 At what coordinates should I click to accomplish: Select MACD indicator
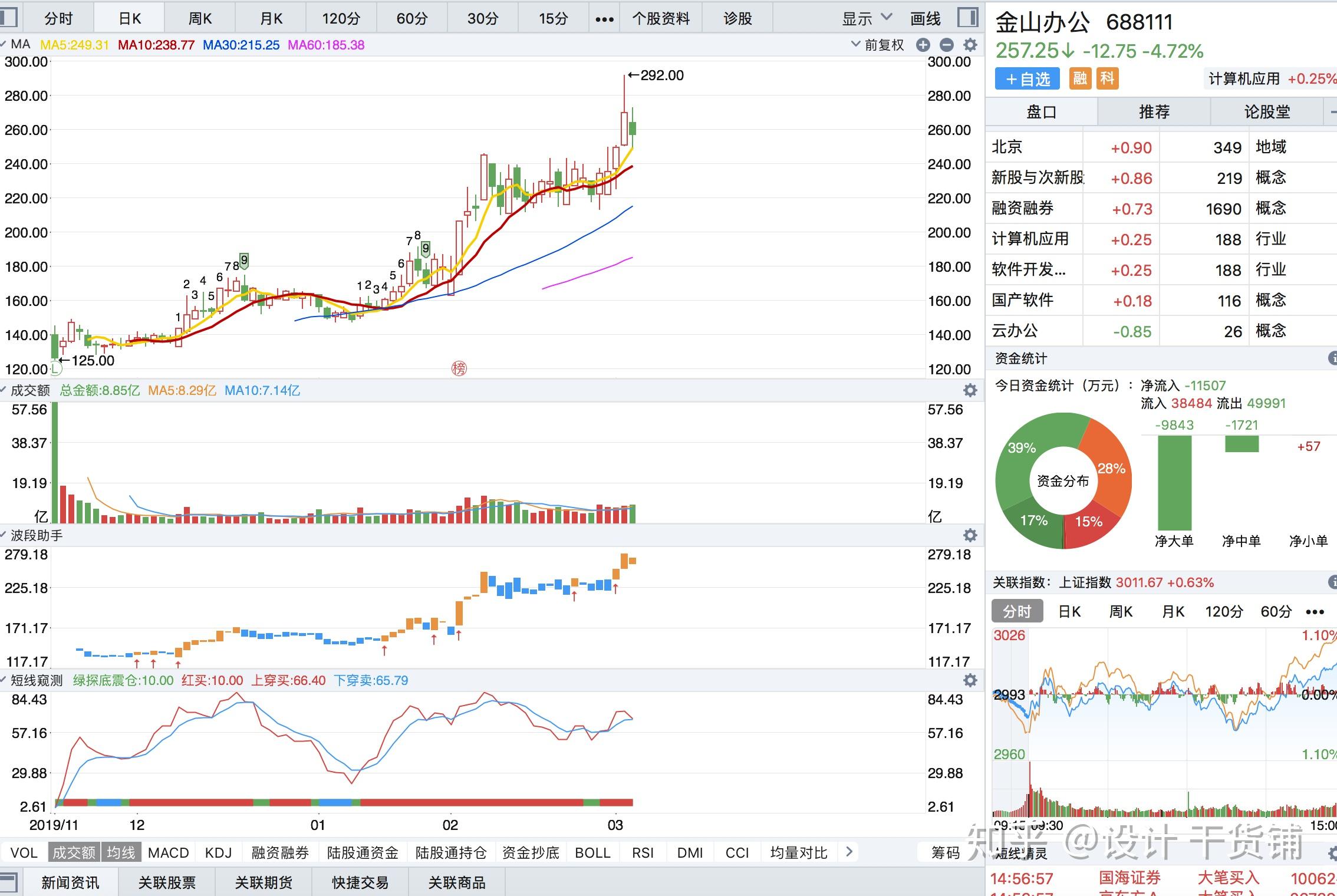click(169, 852)
